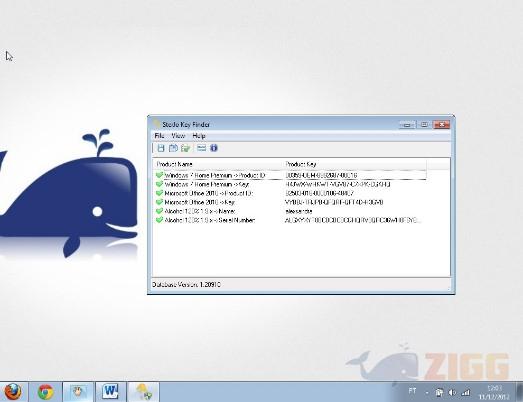Click the Copy toolbar icon
Viewport: 523px width, 402px height.
click(x=173, y=148)
